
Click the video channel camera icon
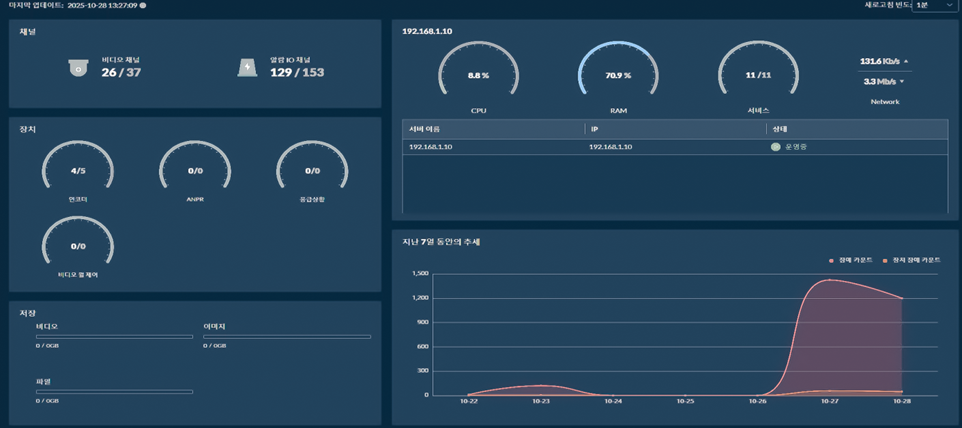[x=78, y=67]
